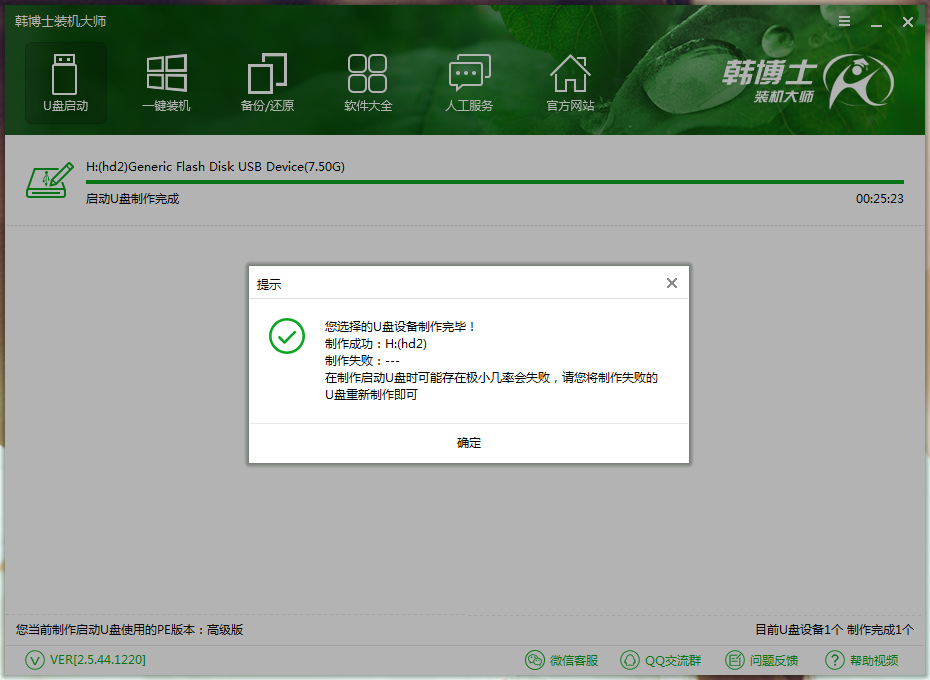Screen dimensions: 930x680
Task: Confirm the dialog with 确定
Action: click(x=469, y=443)
